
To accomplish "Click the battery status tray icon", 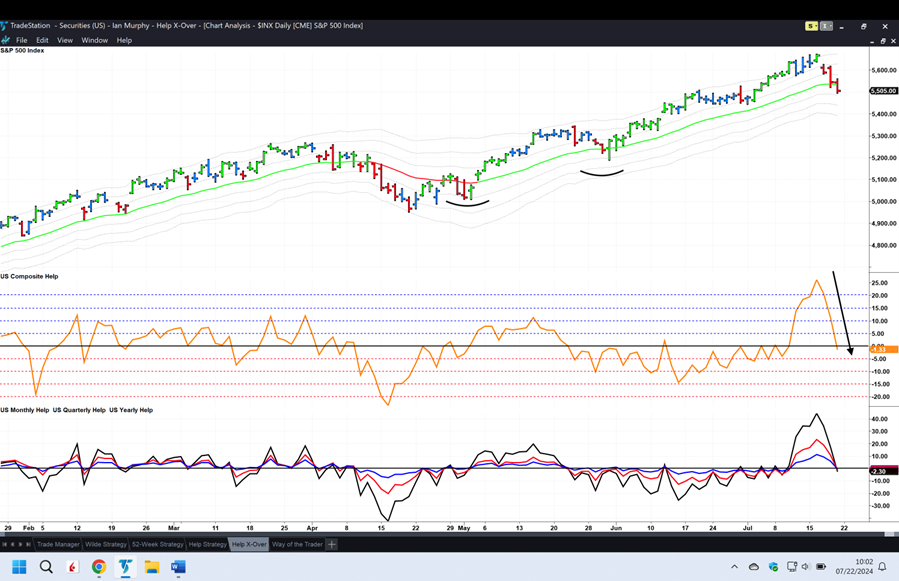I will [821, 567].
